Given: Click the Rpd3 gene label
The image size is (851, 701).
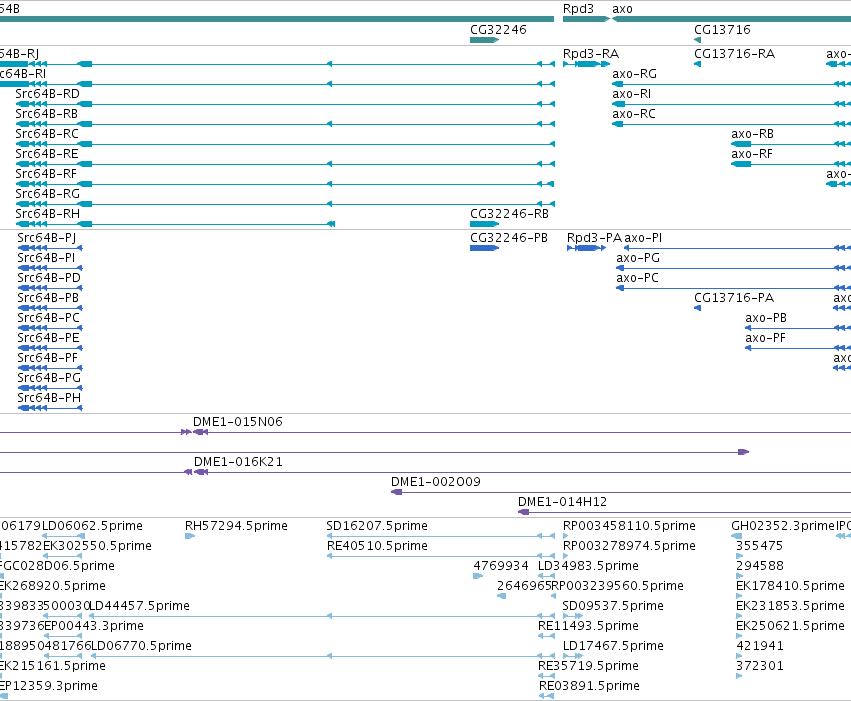Looking at the screenshot, I should [x=578, y=9].
